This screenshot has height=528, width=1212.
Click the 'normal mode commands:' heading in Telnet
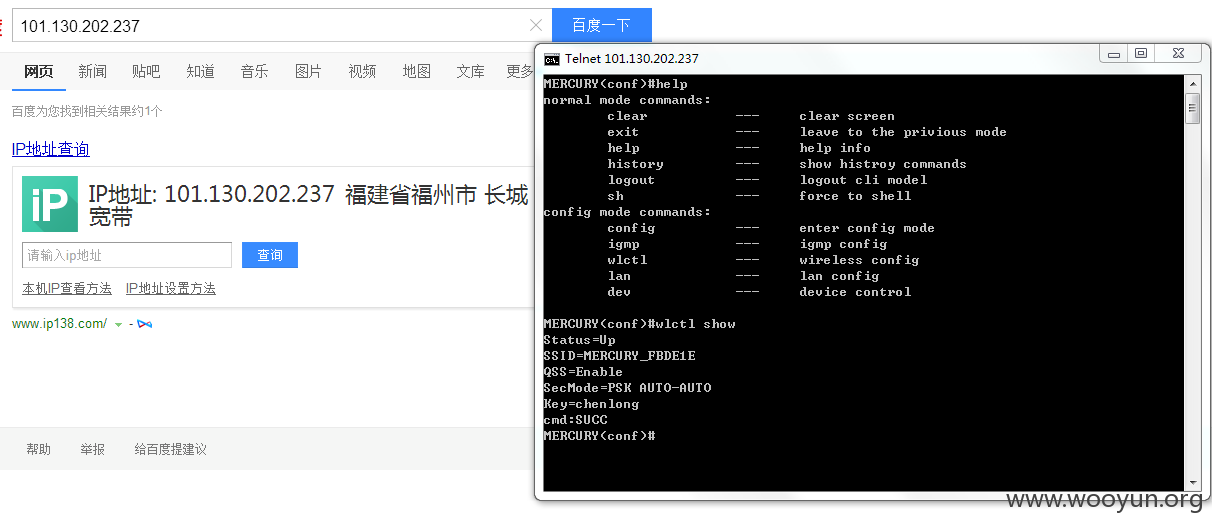click(x=628, y=100)
